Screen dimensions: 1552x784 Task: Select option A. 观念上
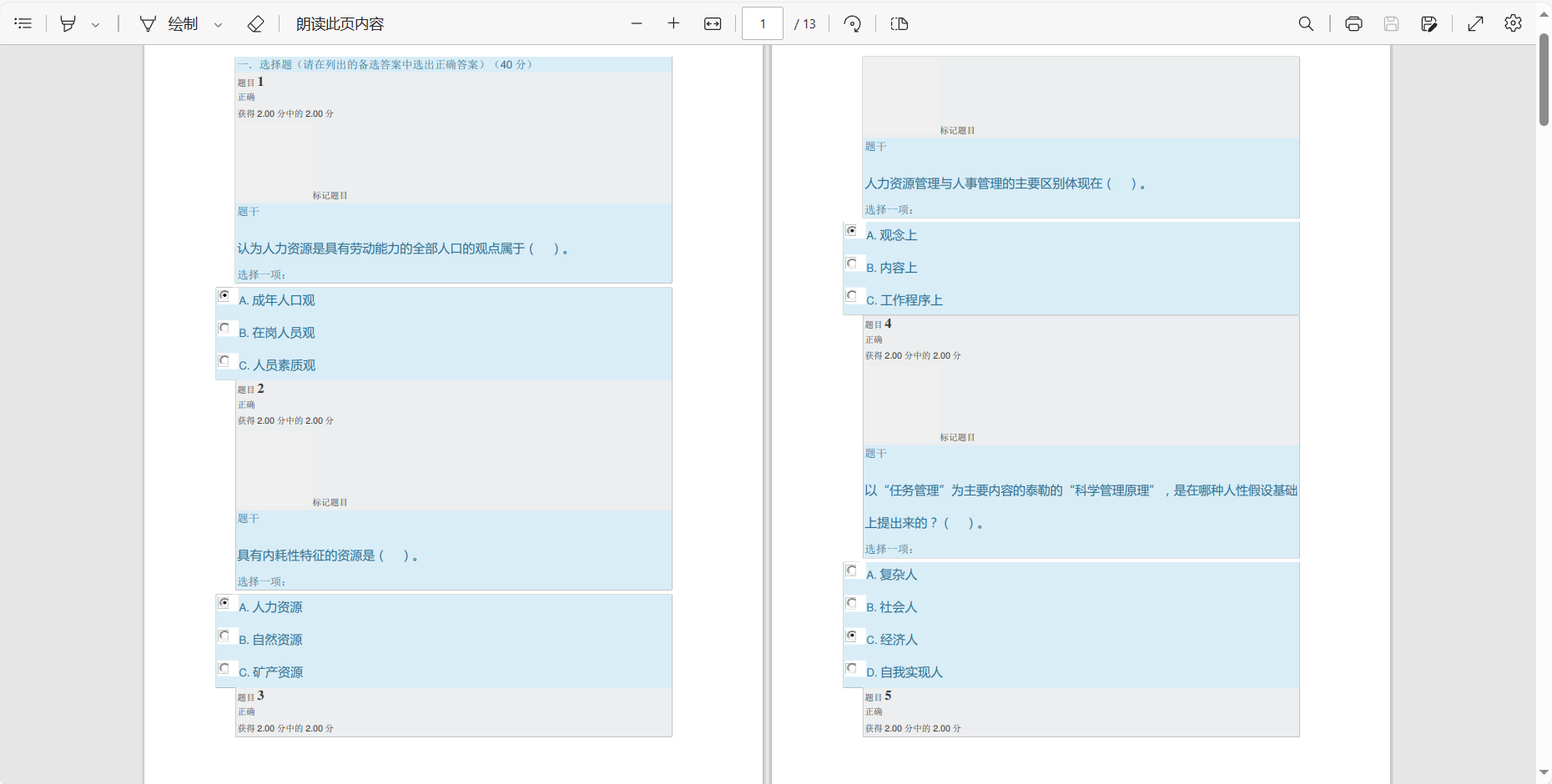point(852,230)
